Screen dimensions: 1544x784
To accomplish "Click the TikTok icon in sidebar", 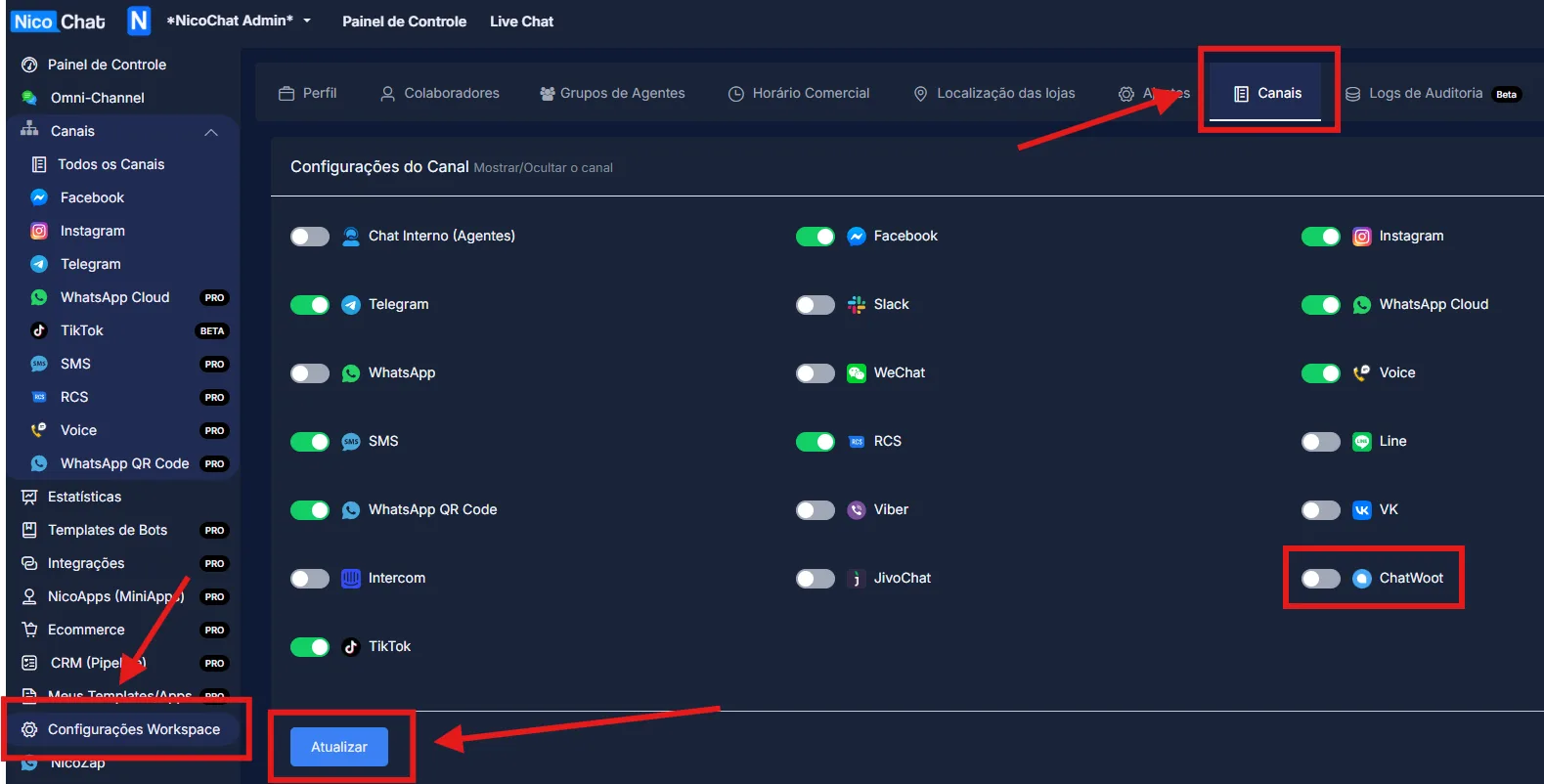I will (x=39, y=330).
